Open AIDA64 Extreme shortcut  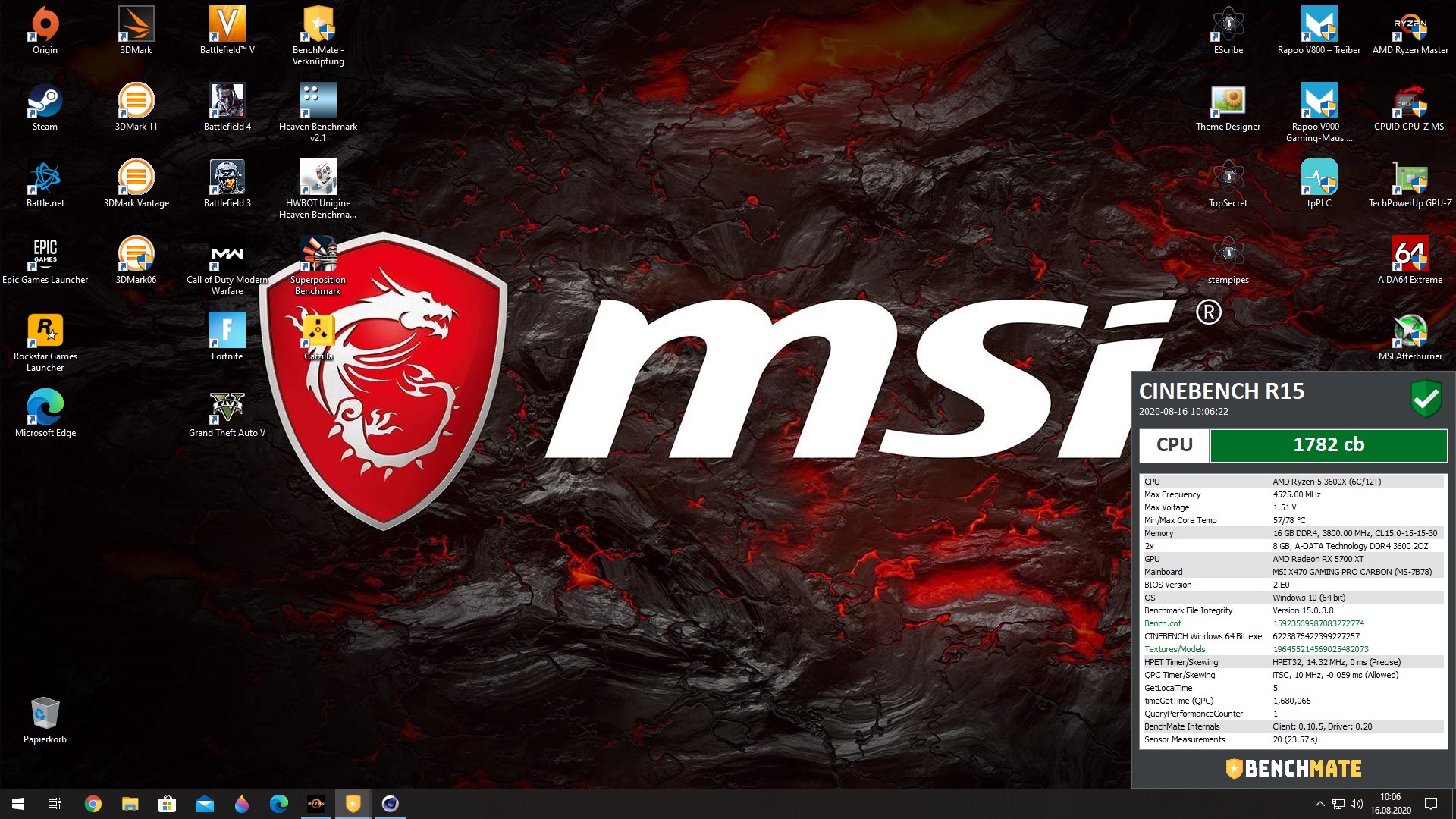1410,261
